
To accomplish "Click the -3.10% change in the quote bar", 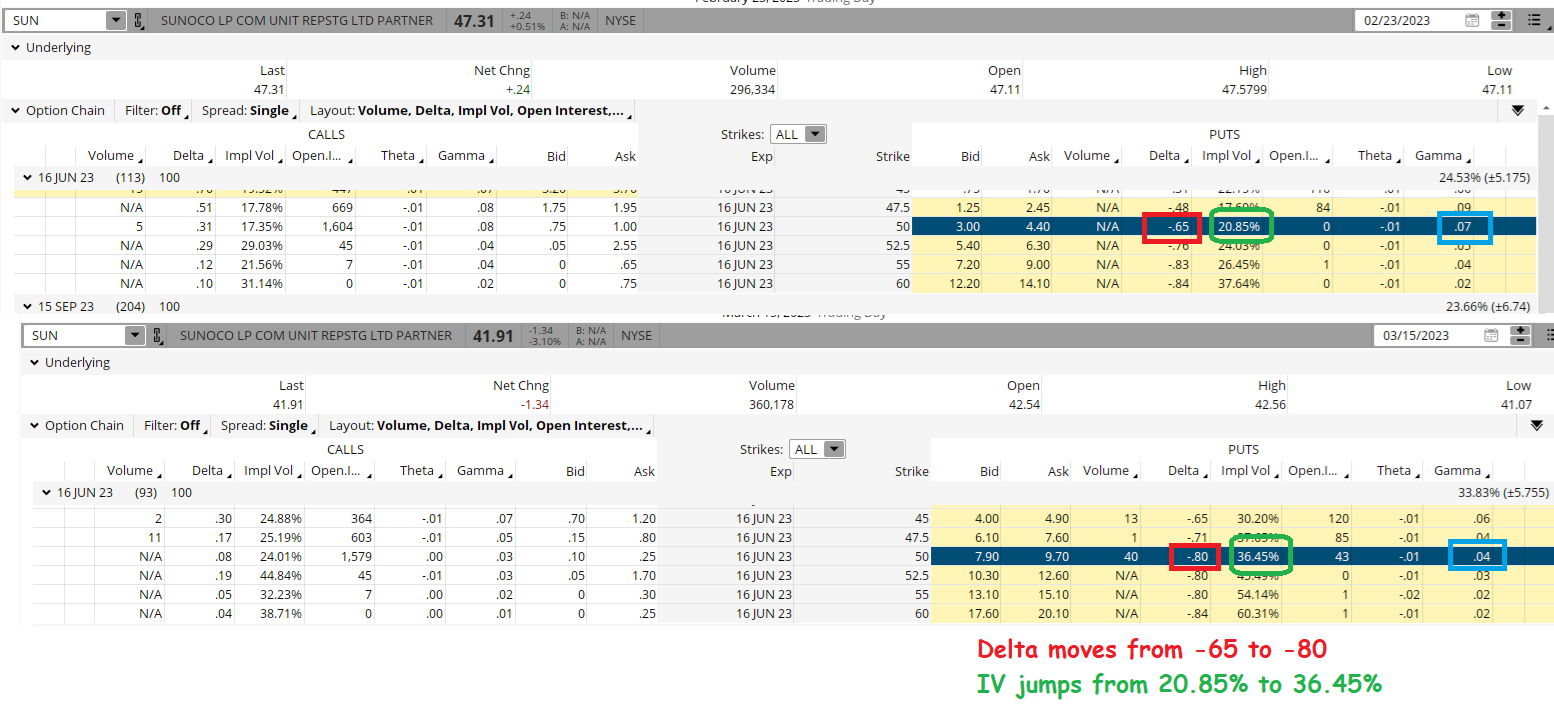I will pyautogui.click(x=545, y=342).
